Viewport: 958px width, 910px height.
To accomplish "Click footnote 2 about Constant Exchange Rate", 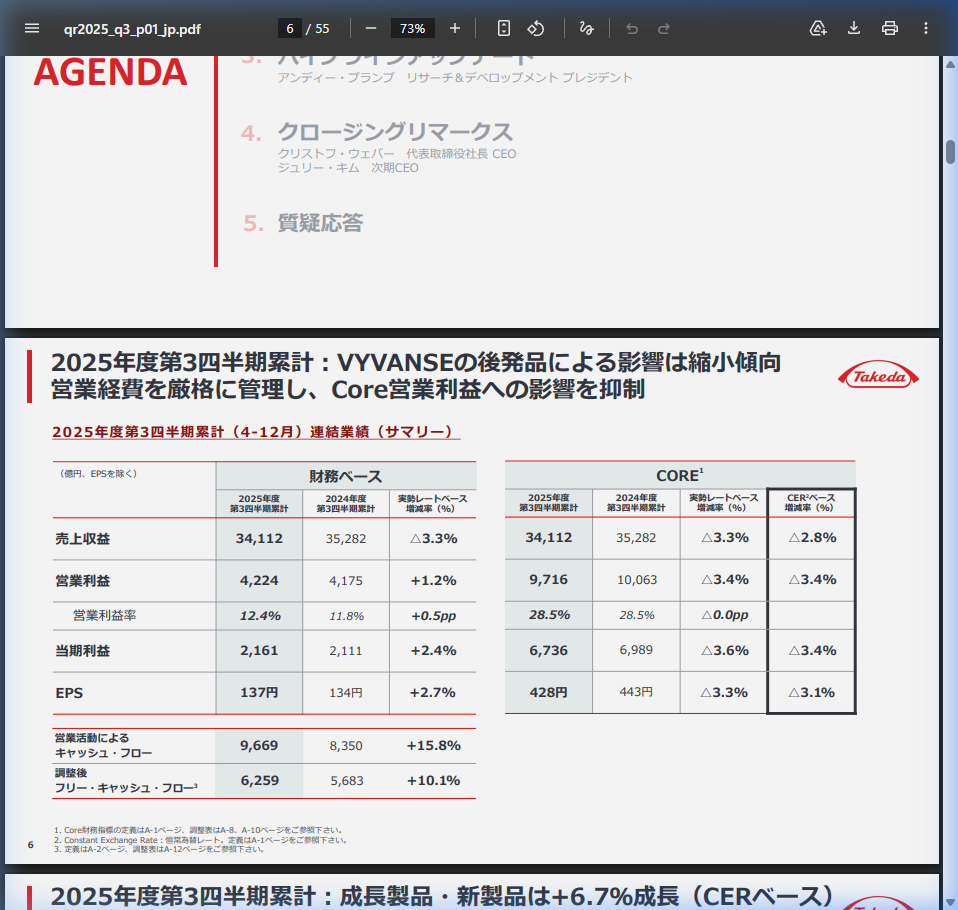I will [200, 840].
